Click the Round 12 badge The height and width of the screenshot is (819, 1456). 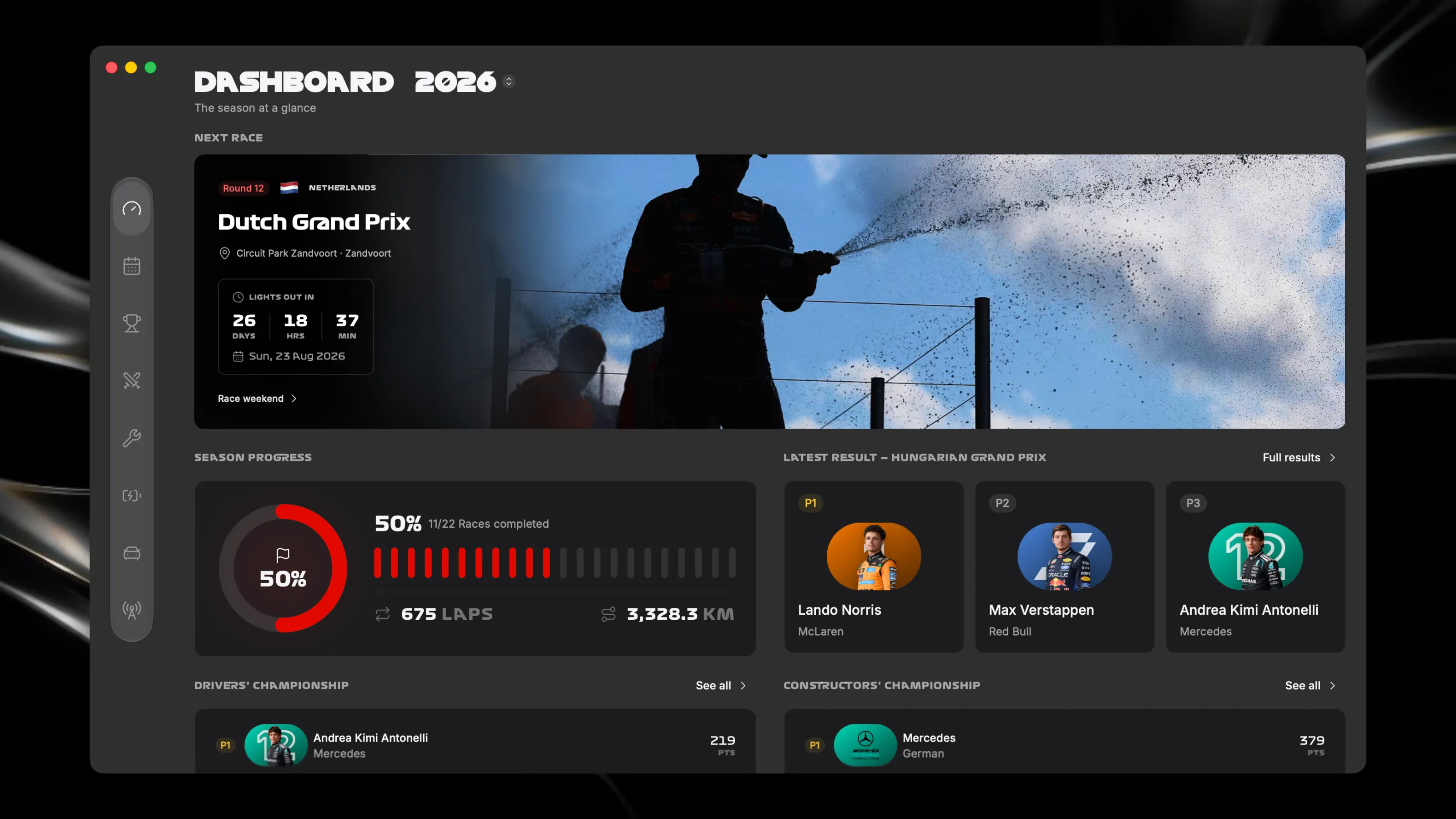point(243,188)
